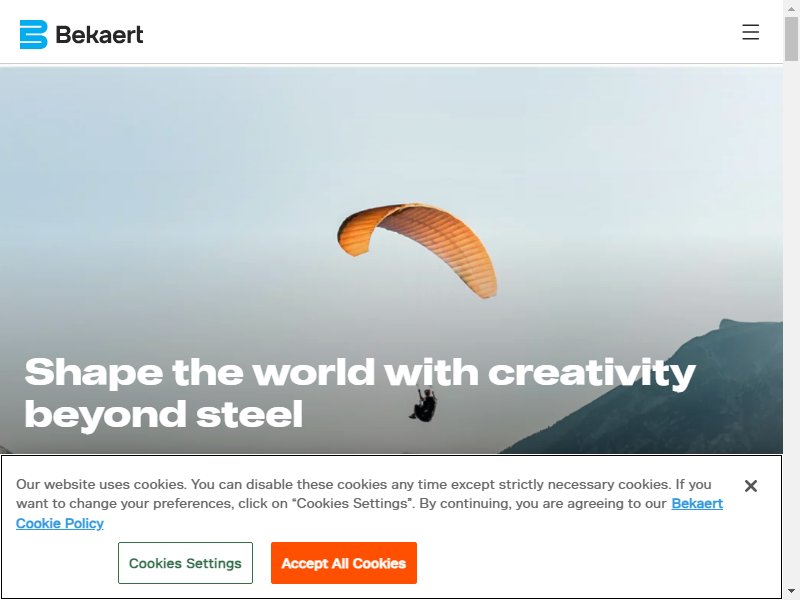The height and width of the screenshot is (600, 800).
Task: Click the scrollbar track below the thumb
Action: click(791, 321)
